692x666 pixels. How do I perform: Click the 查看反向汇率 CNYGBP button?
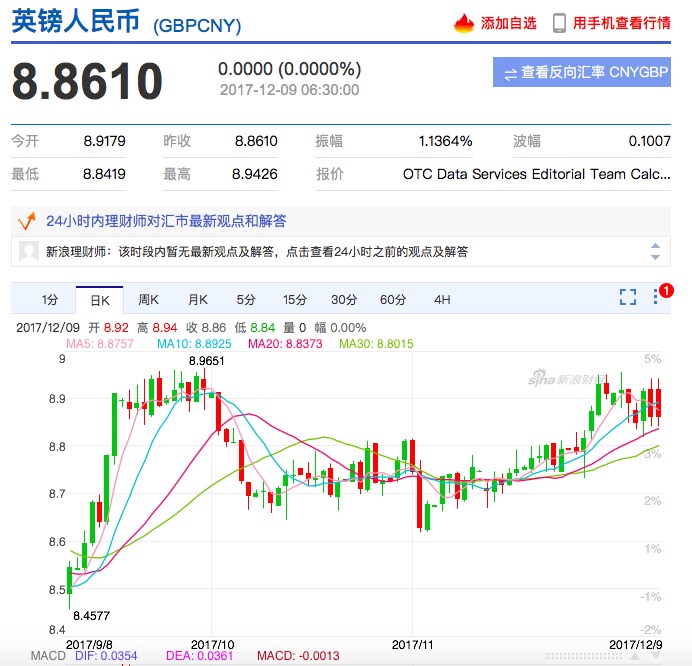pyautogui.click(x=581, y=73)
